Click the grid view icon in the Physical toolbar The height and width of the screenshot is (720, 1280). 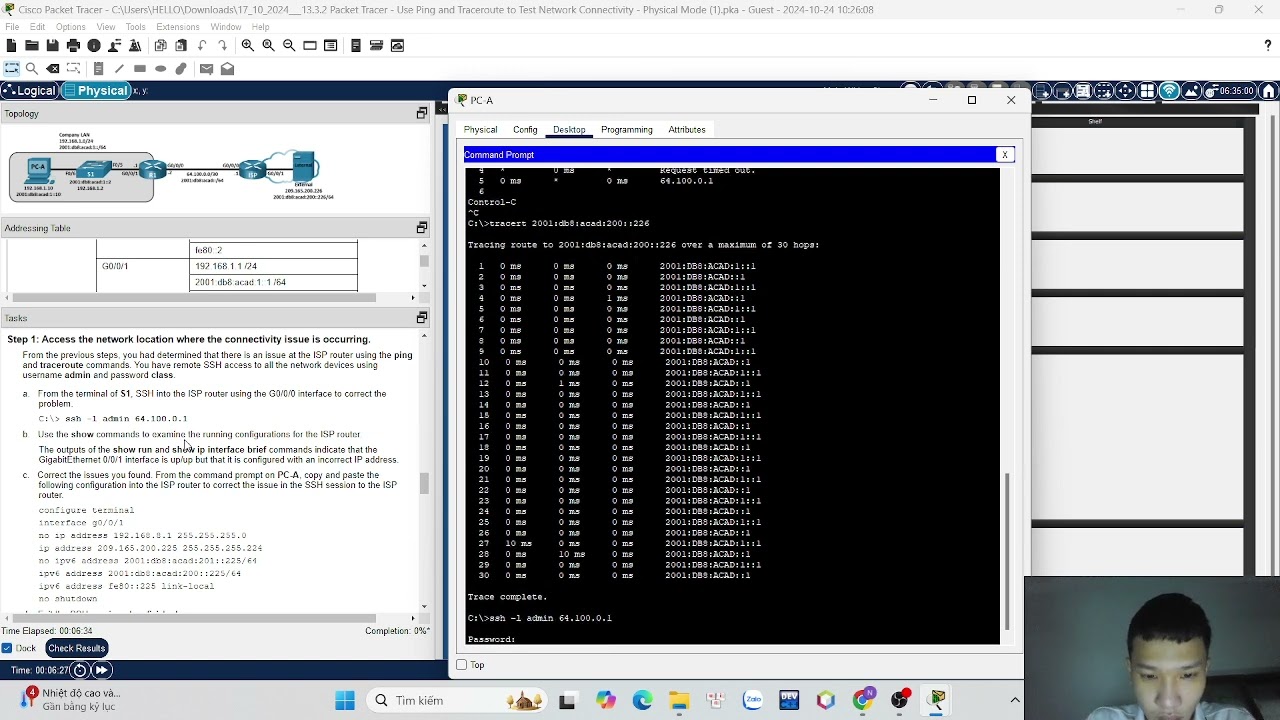[x=1147, y=91]
